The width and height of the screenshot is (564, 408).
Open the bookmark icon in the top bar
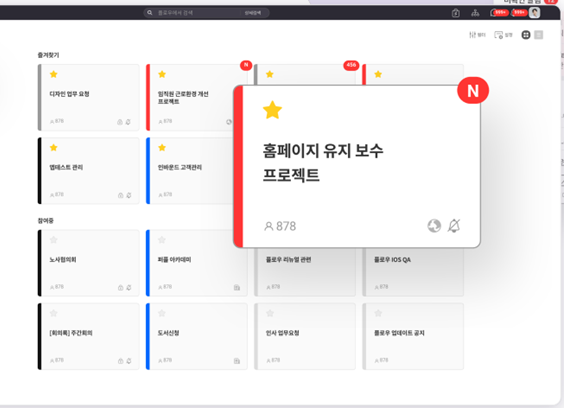click(455, 13)
